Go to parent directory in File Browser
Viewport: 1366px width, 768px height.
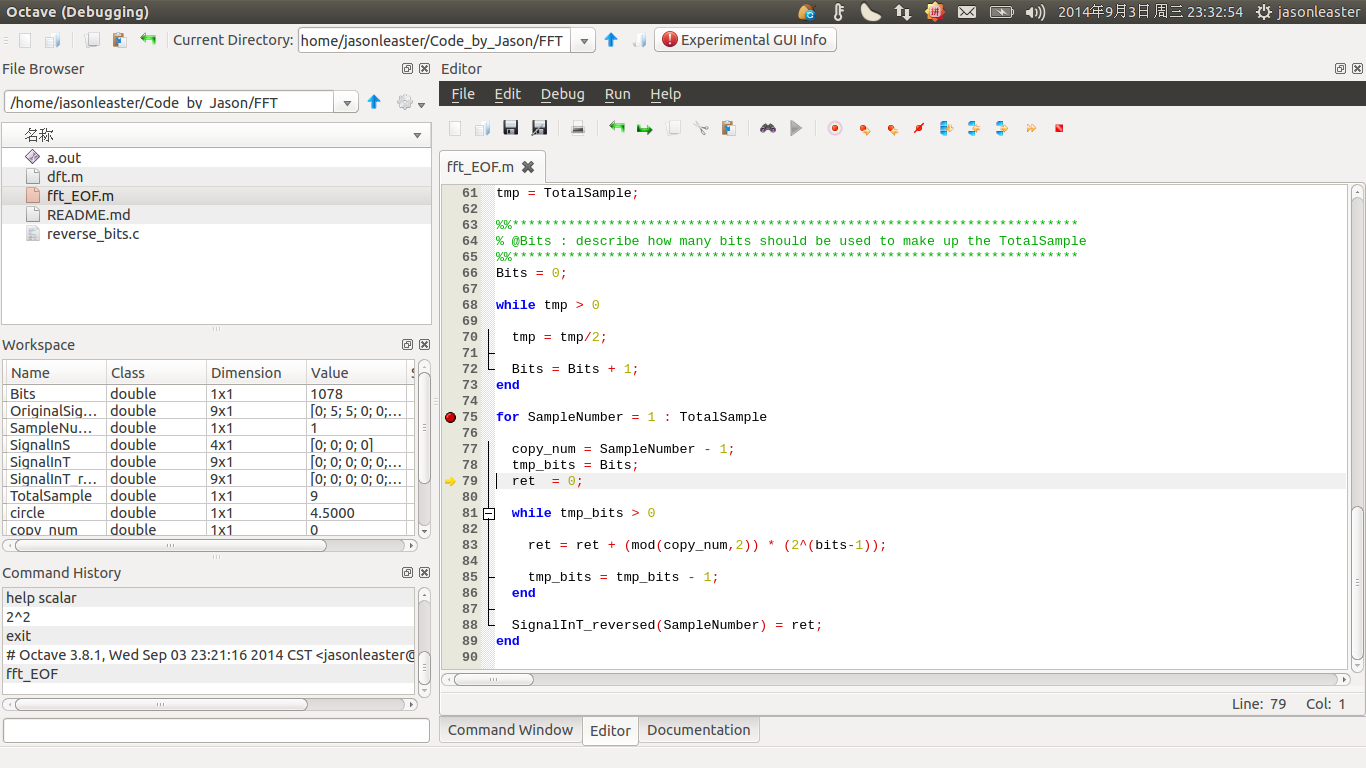point(374,102)
